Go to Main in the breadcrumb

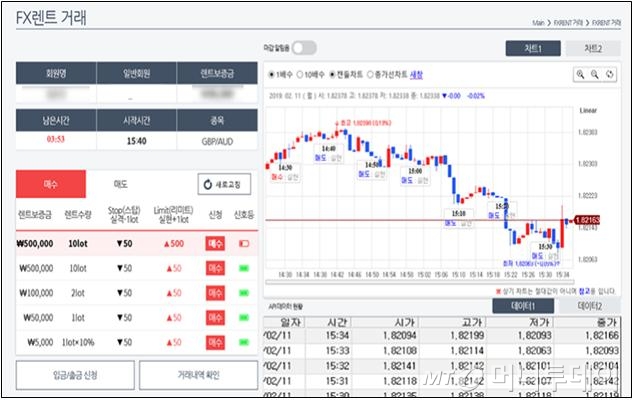(538, 23)
